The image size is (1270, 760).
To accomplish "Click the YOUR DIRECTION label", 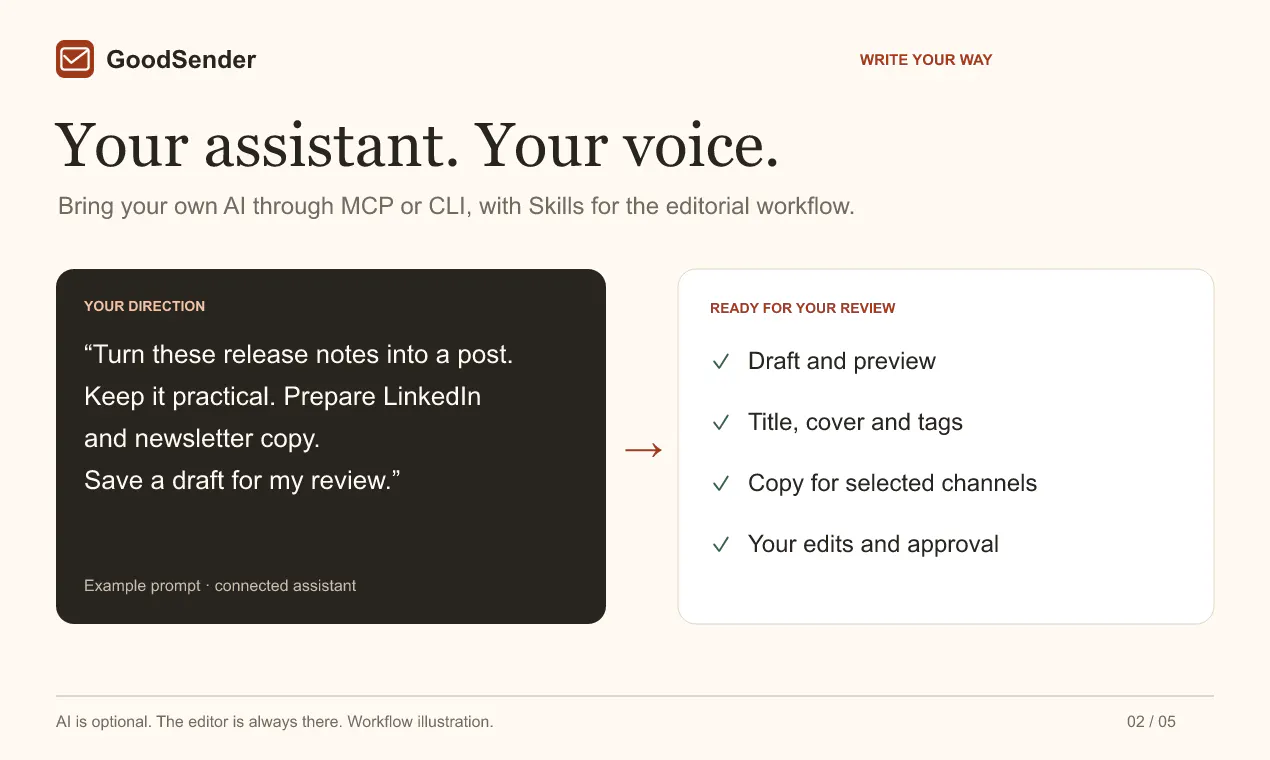I will [144, 306].
